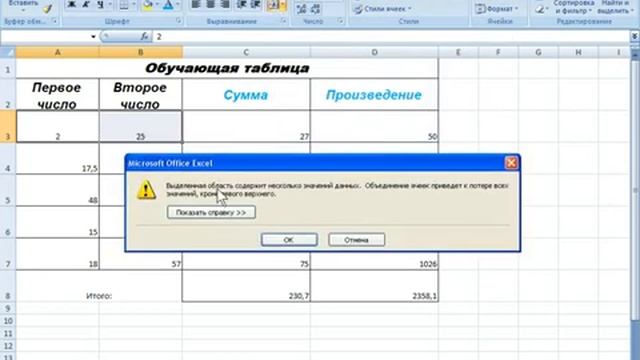The width and height of the screenshot is (640, 360).
Task: Select the Первое число header cell
Action: pos(58,95)
